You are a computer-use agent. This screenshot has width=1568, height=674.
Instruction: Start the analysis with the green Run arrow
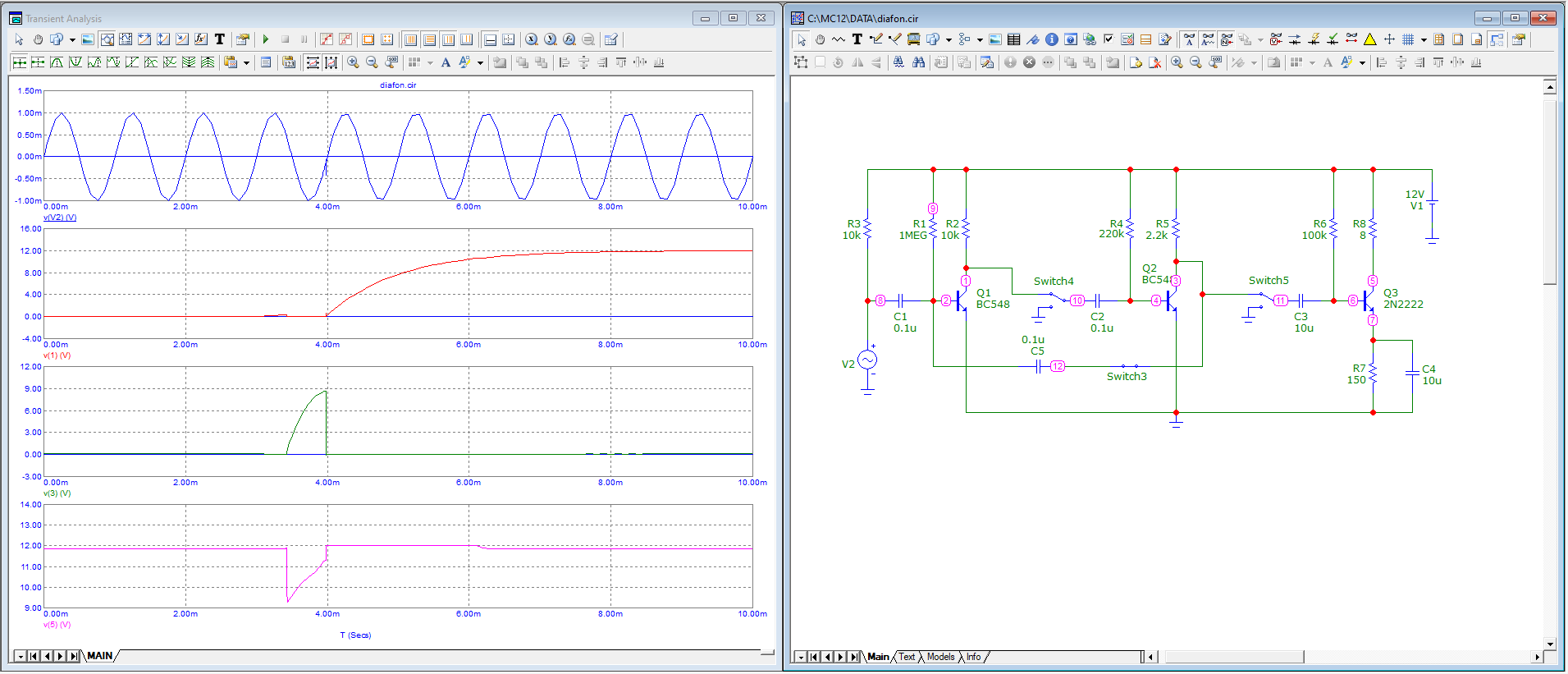tap(265, 39)
